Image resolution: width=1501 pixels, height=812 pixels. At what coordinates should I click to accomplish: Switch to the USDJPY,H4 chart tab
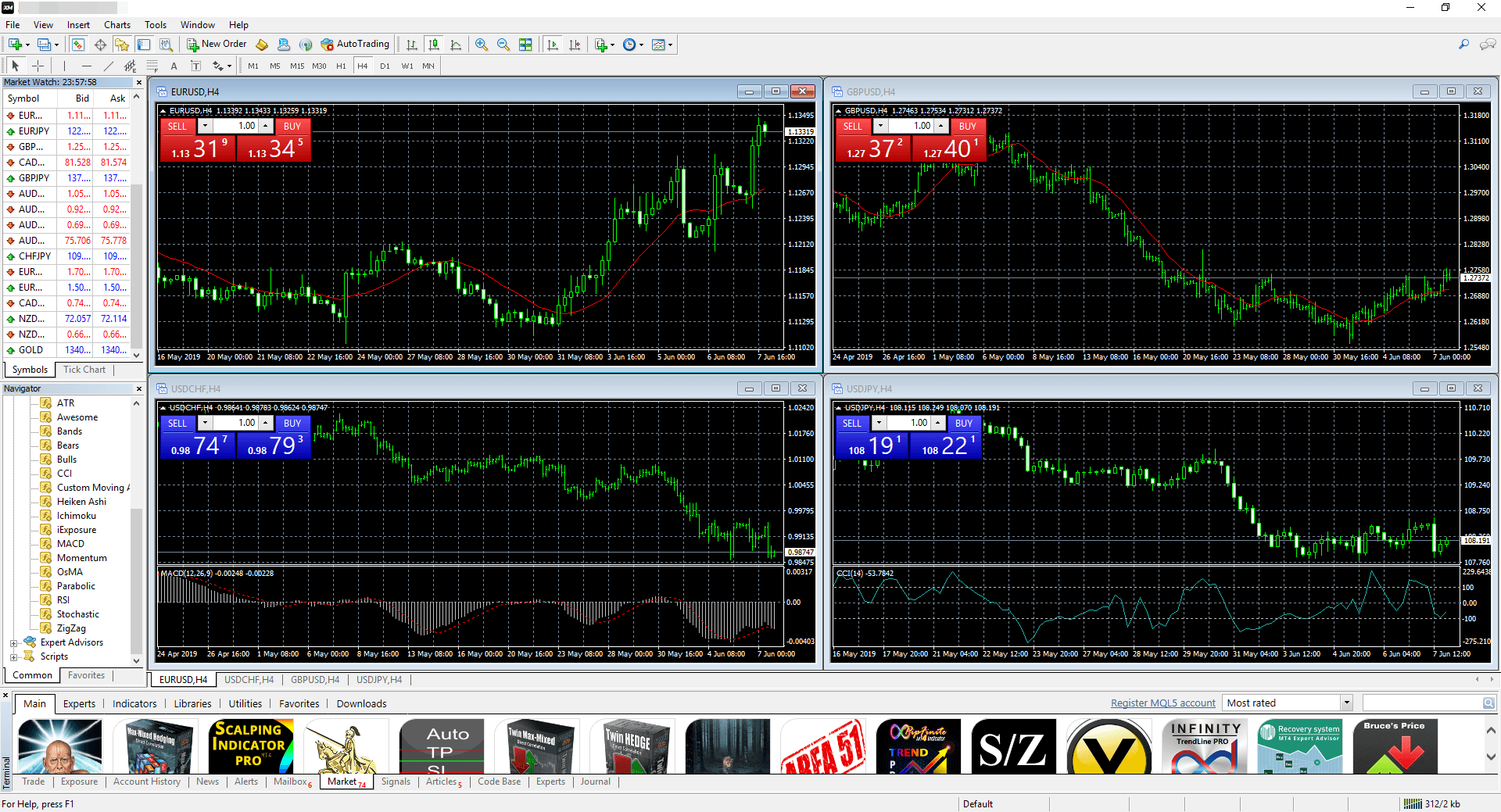coord(378,679)
